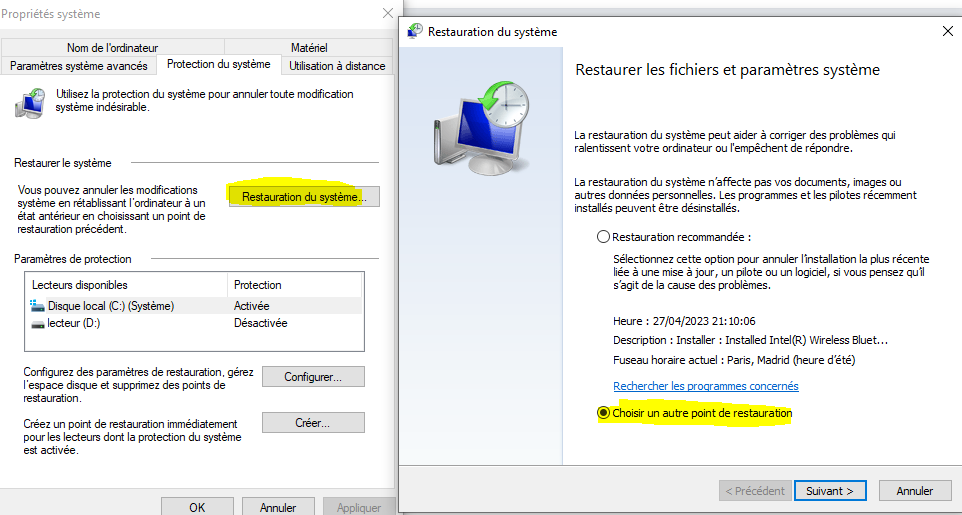Click the system protection shield icon
This screenshot has width=962, height=515.
[29, 102]
